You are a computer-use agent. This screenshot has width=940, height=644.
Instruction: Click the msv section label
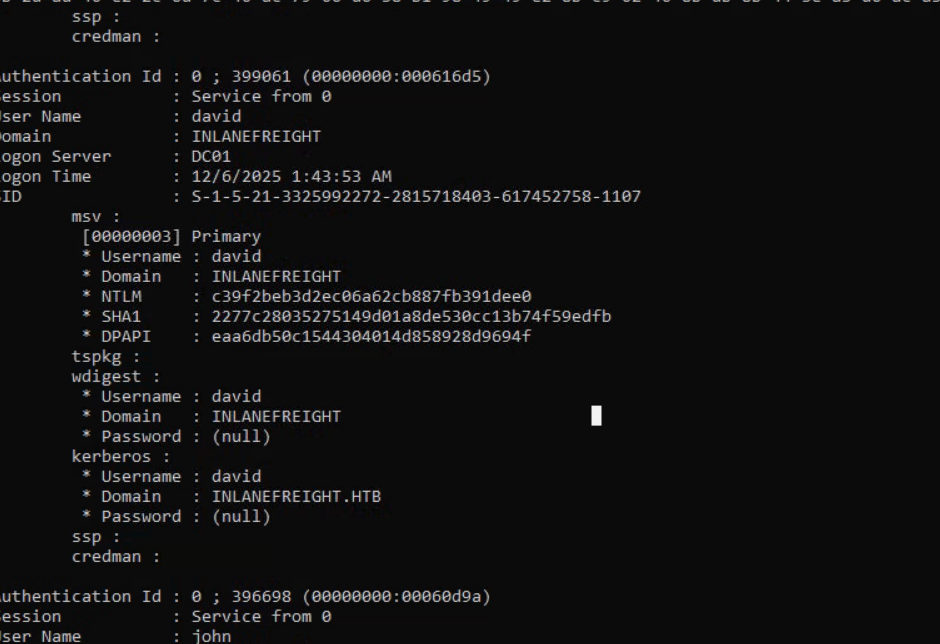click(x=91, y=216)
